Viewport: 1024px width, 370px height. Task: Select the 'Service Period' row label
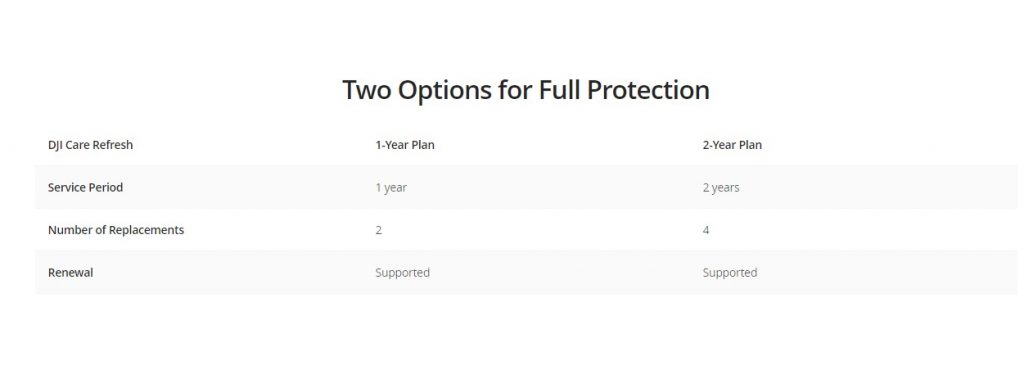click(x=86, y=187)
